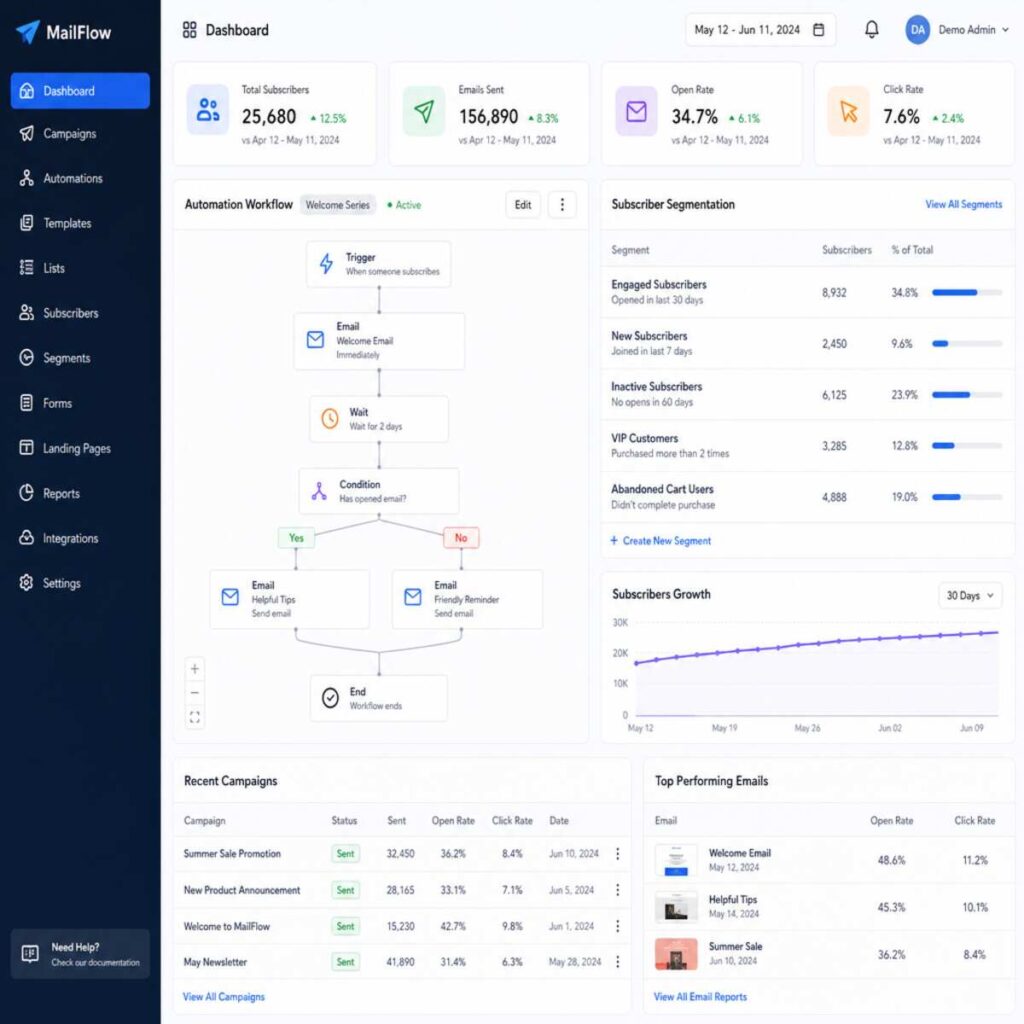Open Segments in sidebar

point(80,359)
